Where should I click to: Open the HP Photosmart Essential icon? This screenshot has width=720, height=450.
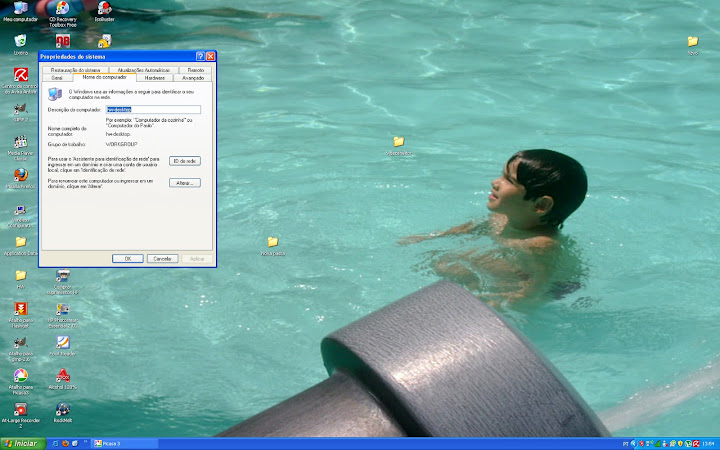point(62,315)
